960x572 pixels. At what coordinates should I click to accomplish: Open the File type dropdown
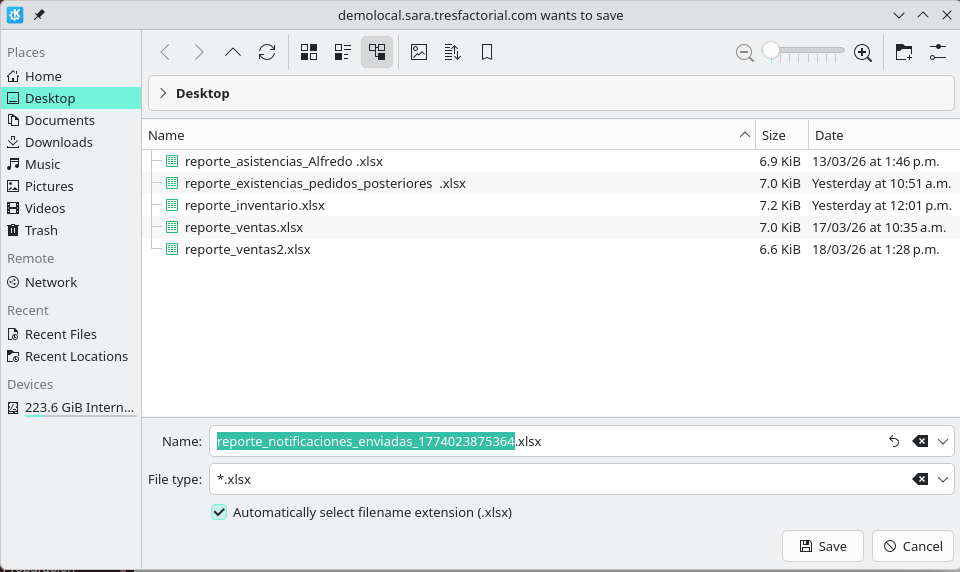pos(943,479)
